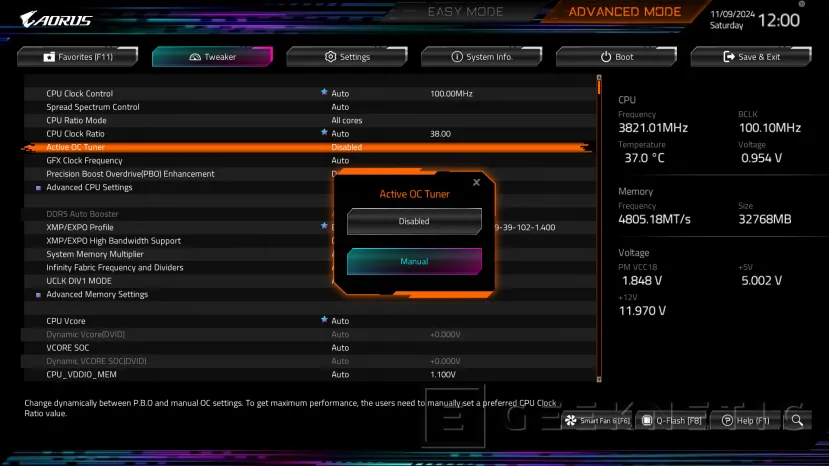The height and width of the screenshot is (466, 829).
Task: Open CPU Vcore Auto value
Action: 340,321
